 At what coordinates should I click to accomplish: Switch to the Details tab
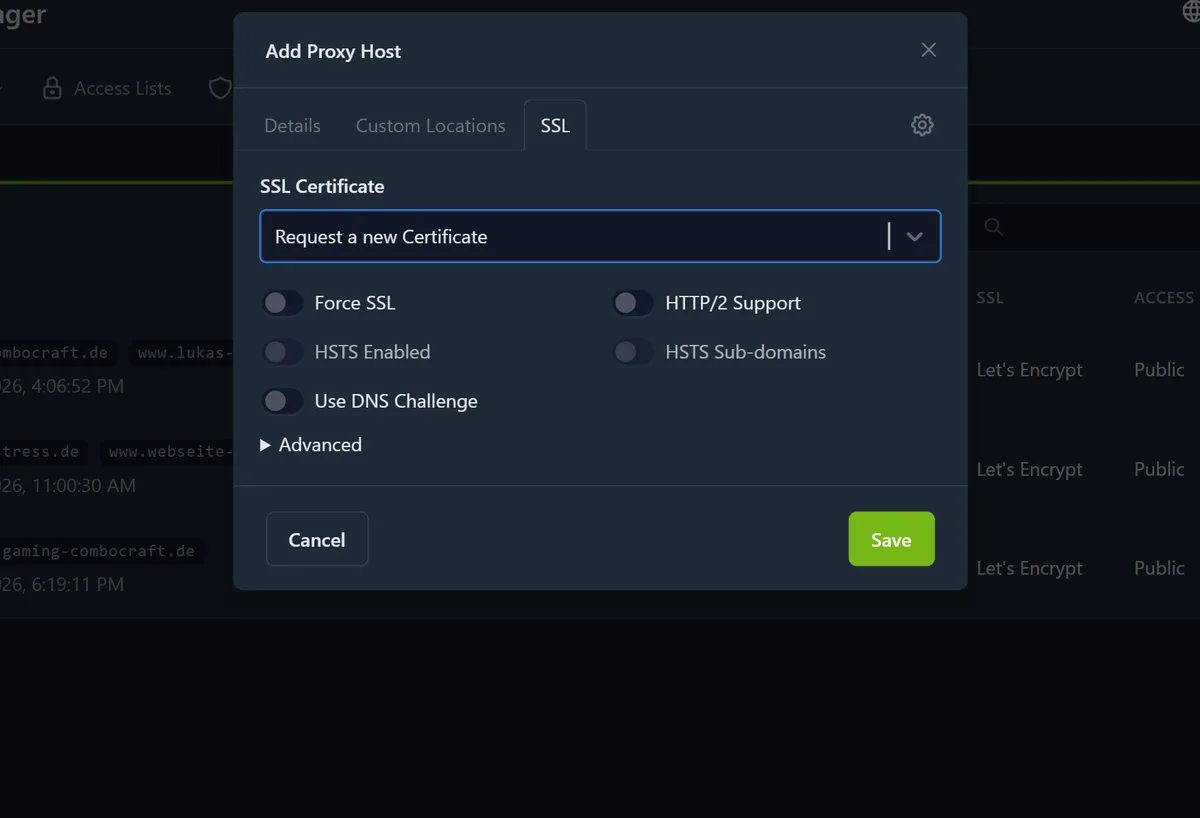coord(292,126)
